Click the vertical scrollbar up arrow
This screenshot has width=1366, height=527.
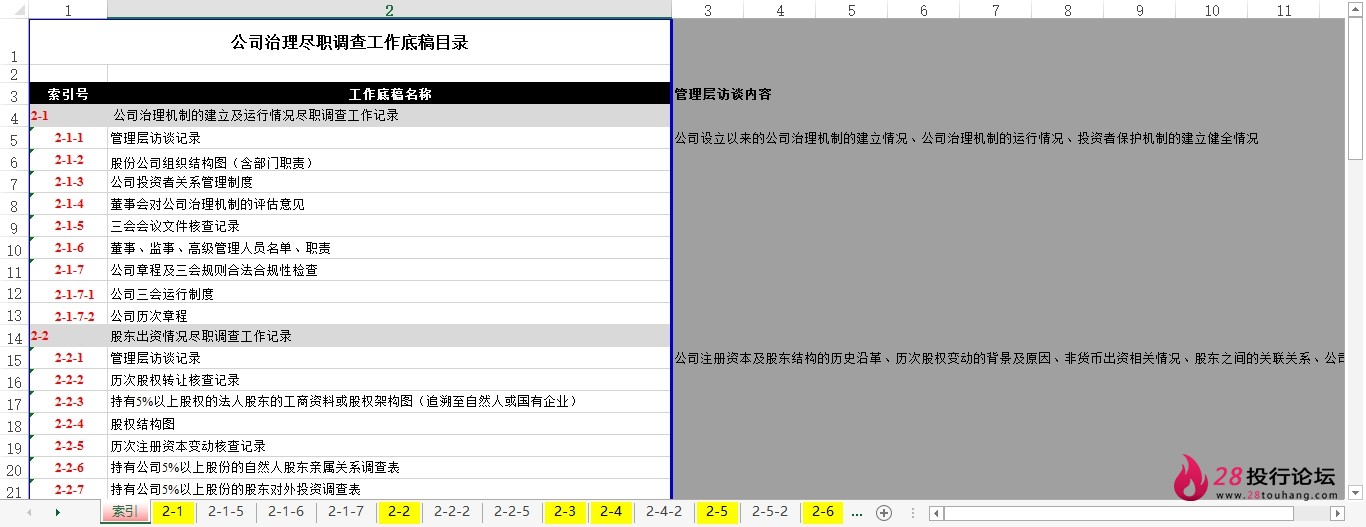pos(1356,10)
